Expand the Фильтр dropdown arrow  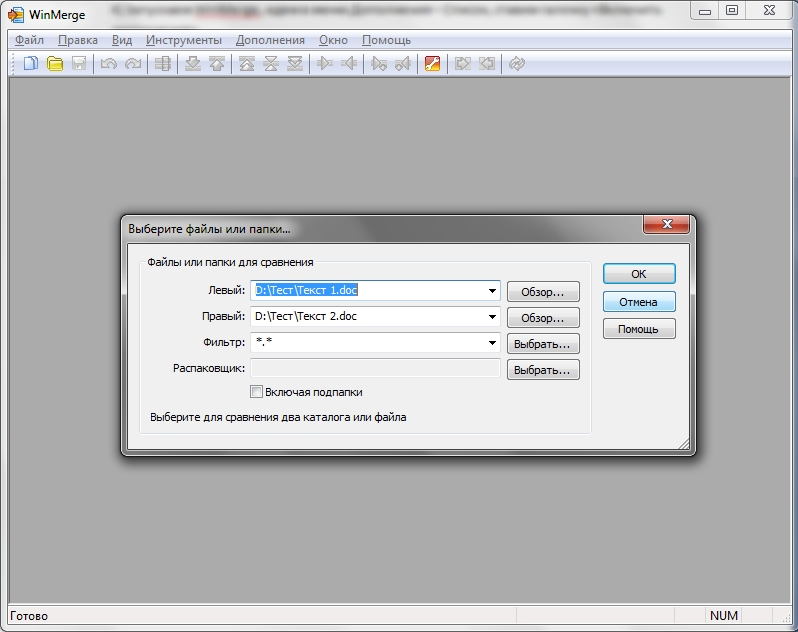492,342
